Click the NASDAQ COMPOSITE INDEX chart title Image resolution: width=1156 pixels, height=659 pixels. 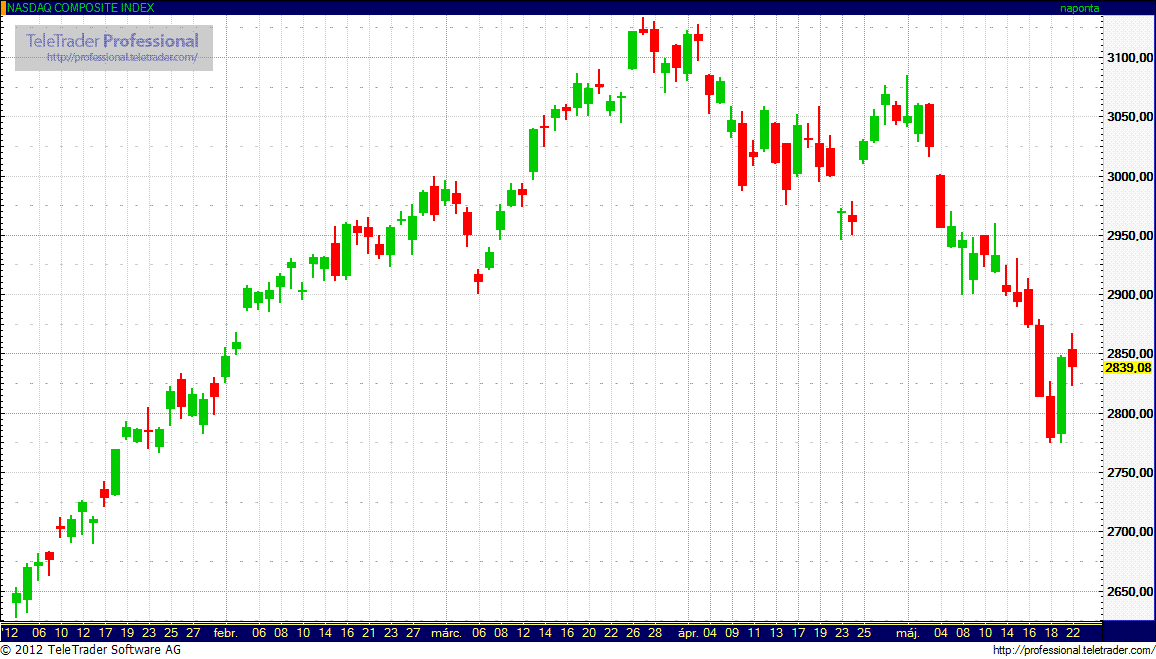tap(79, 8)
